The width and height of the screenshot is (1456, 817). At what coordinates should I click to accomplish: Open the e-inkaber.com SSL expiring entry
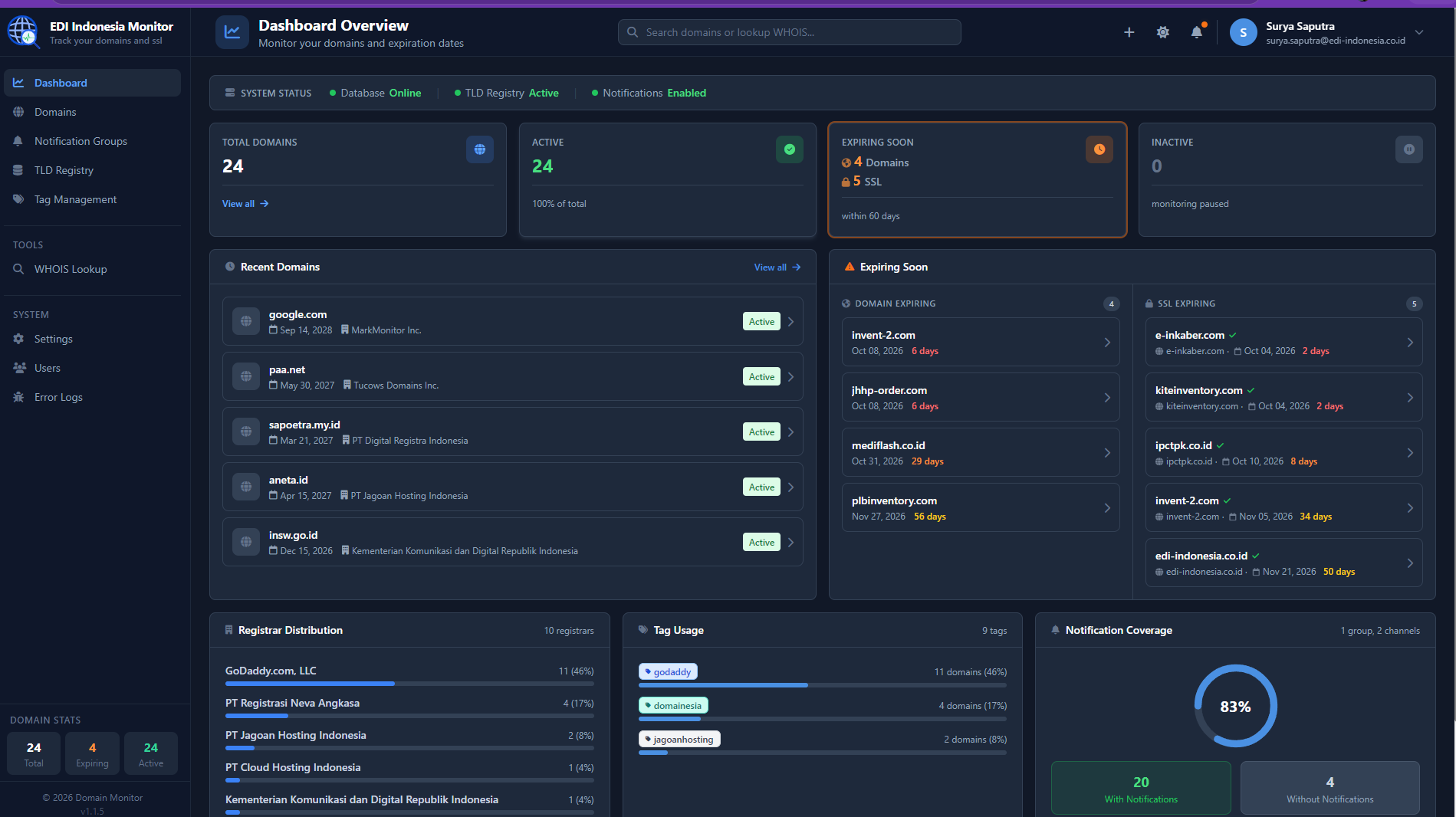pyautogui.click(x=1284, y=342)
